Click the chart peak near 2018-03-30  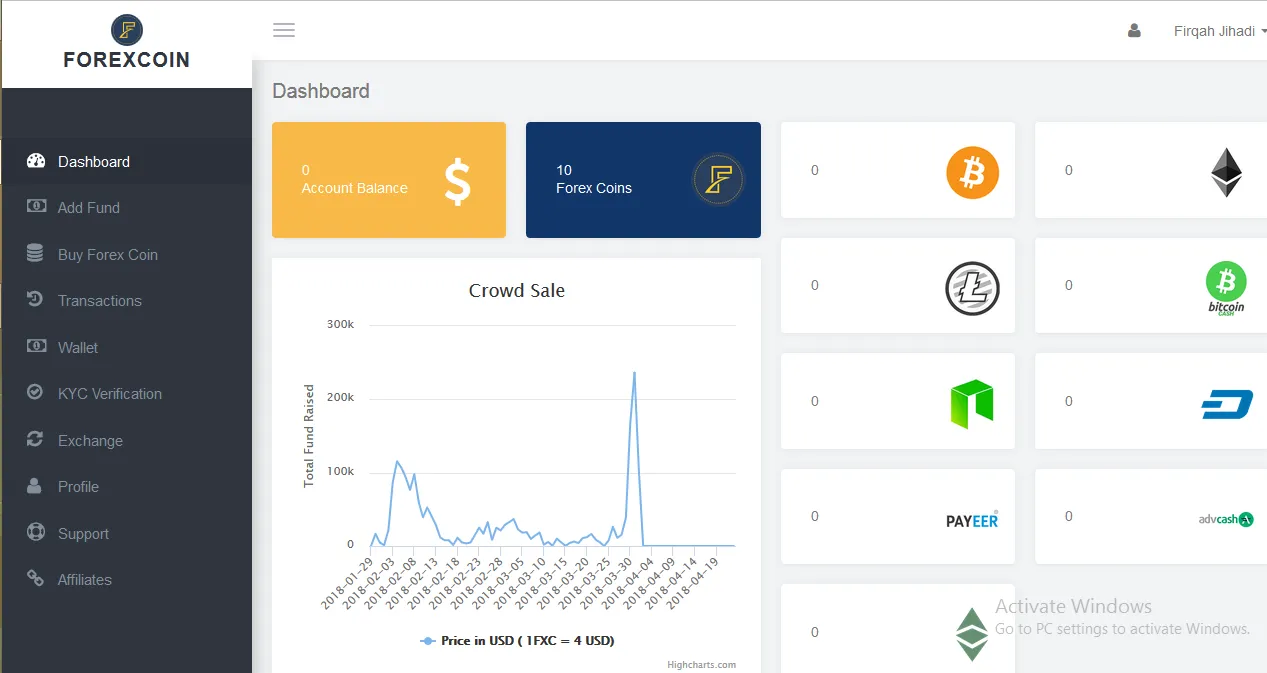click(634, 373)
